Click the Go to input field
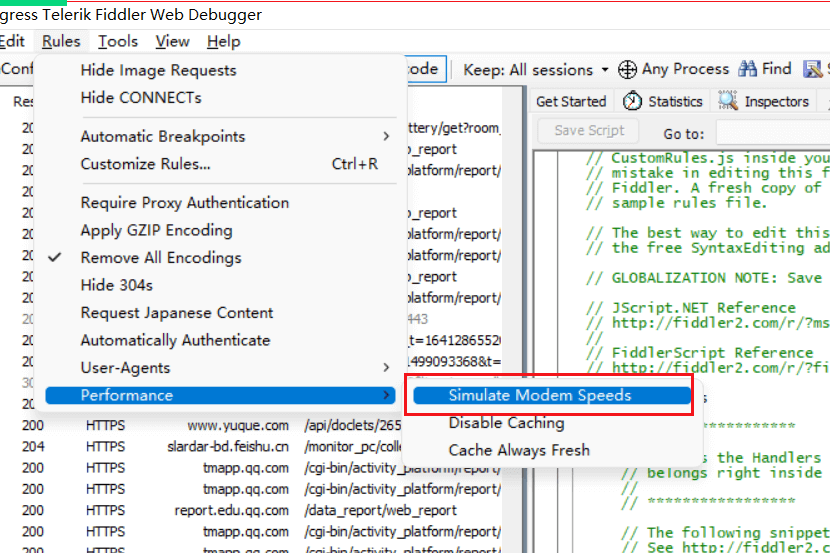Screen dimensions: 830x553 [x=773, y=132]
